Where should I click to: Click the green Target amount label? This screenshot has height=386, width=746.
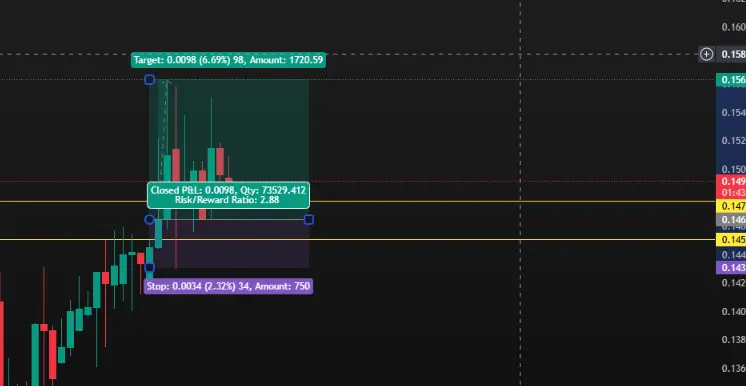(x=228, y=60)
